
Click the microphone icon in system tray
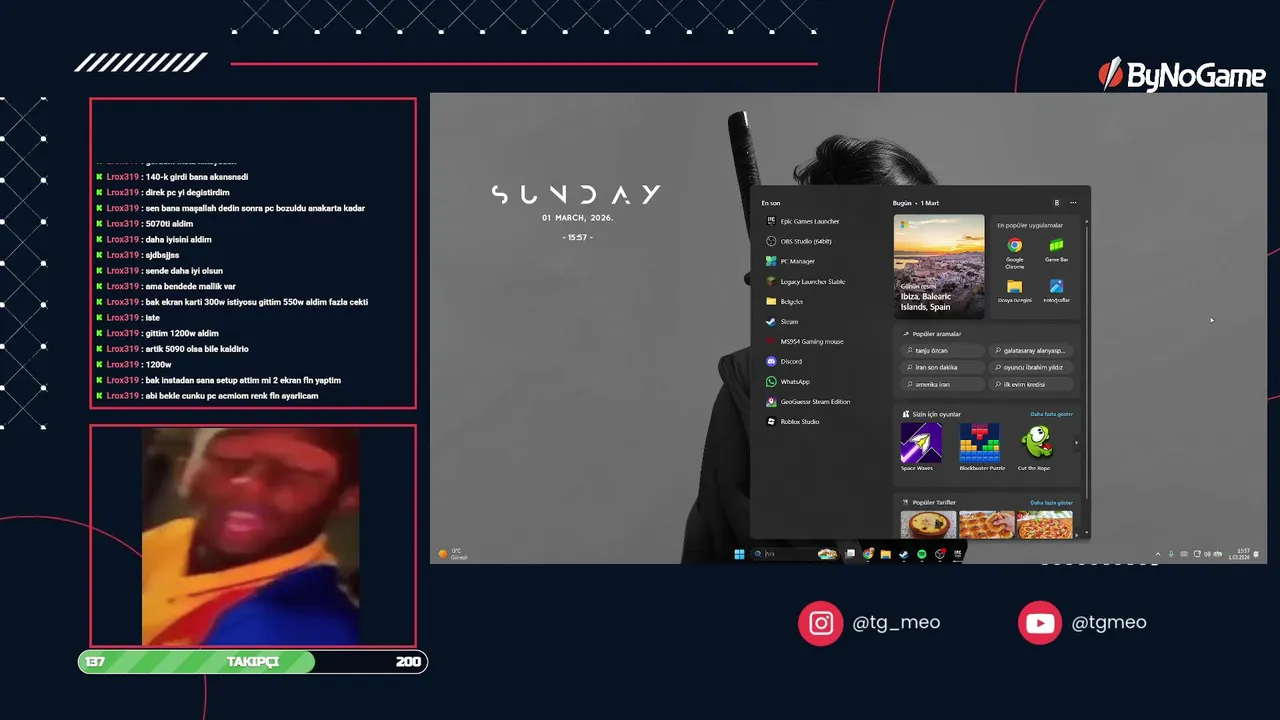(x=1171, y=554)
